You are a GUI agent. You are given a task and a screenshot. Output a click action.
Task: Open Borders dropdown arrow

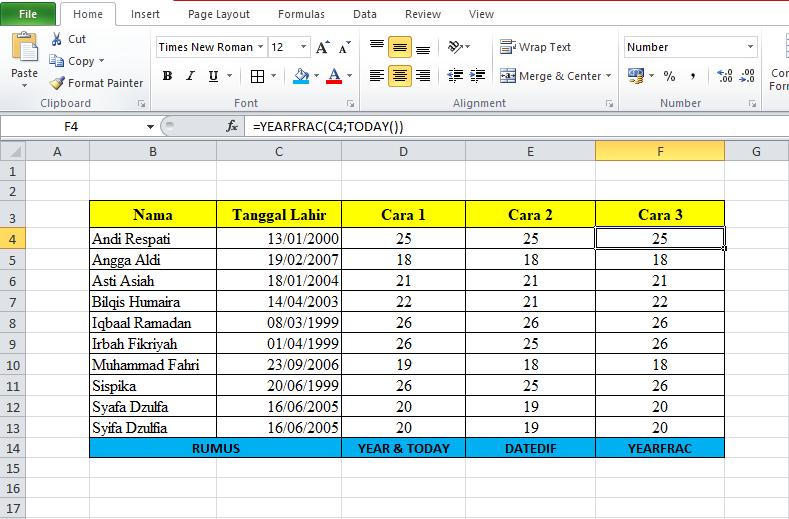(274, 76)
